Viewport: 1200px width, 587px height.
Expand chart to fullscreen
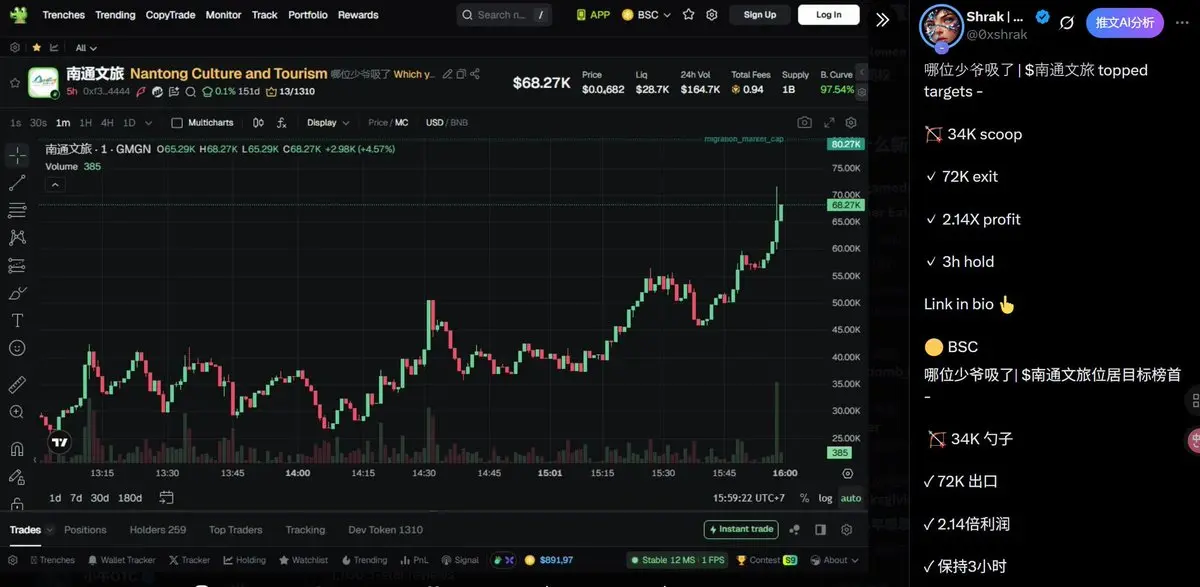tap(829, 122)
